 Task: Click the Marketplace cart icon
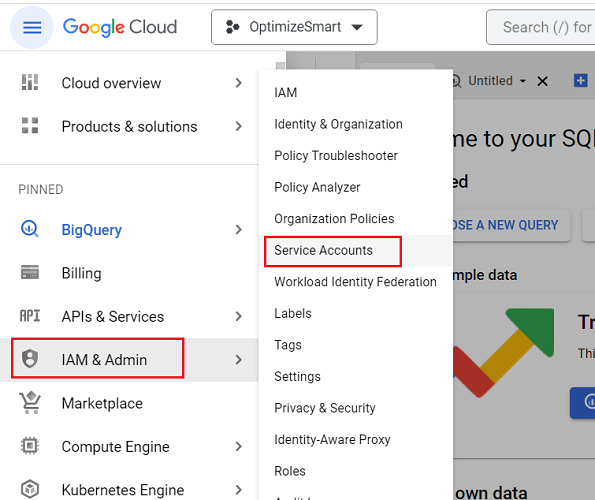click(30, 402)
